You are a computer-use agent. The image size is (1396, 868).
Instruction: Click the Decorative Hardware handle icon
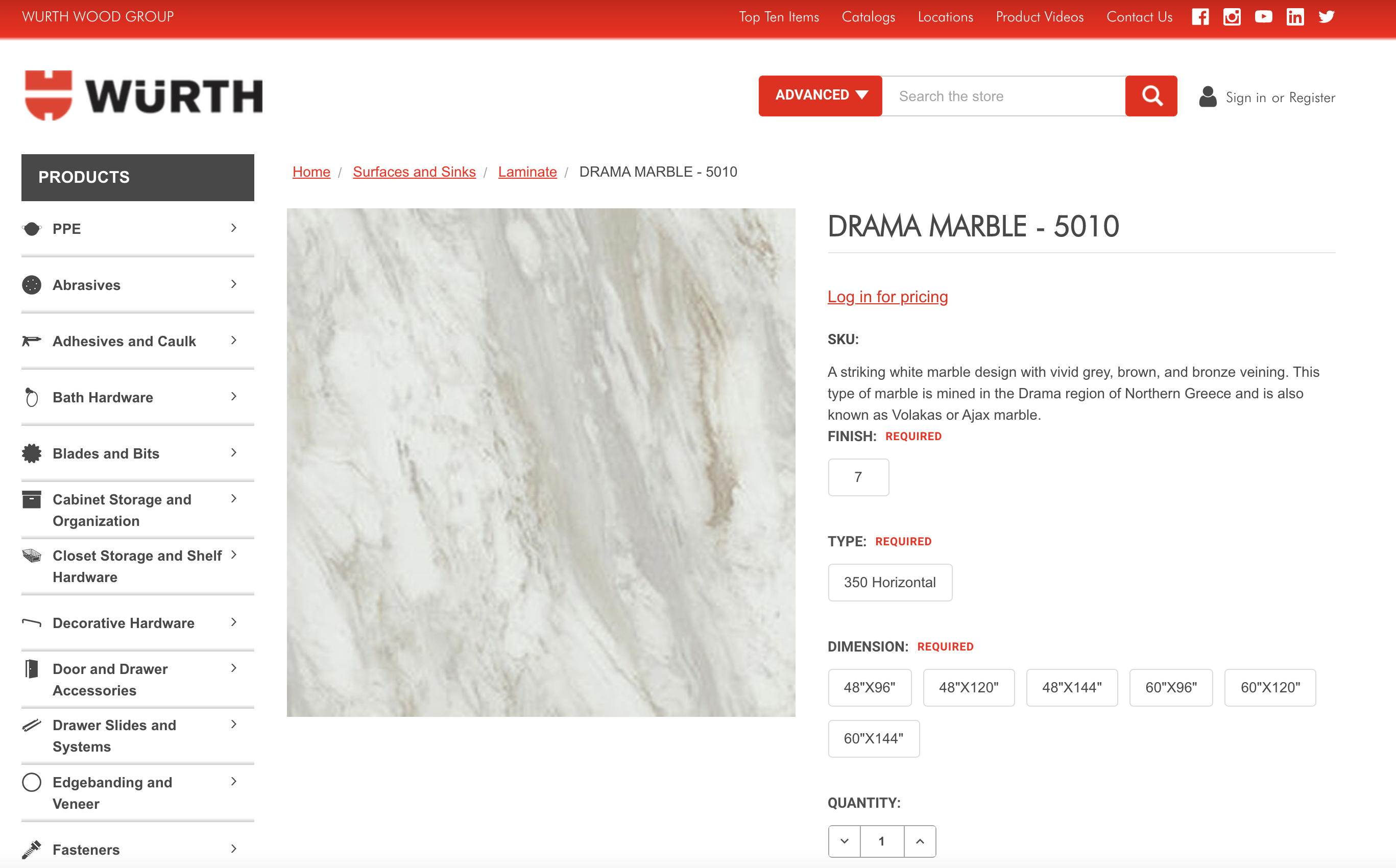(32, 623)
